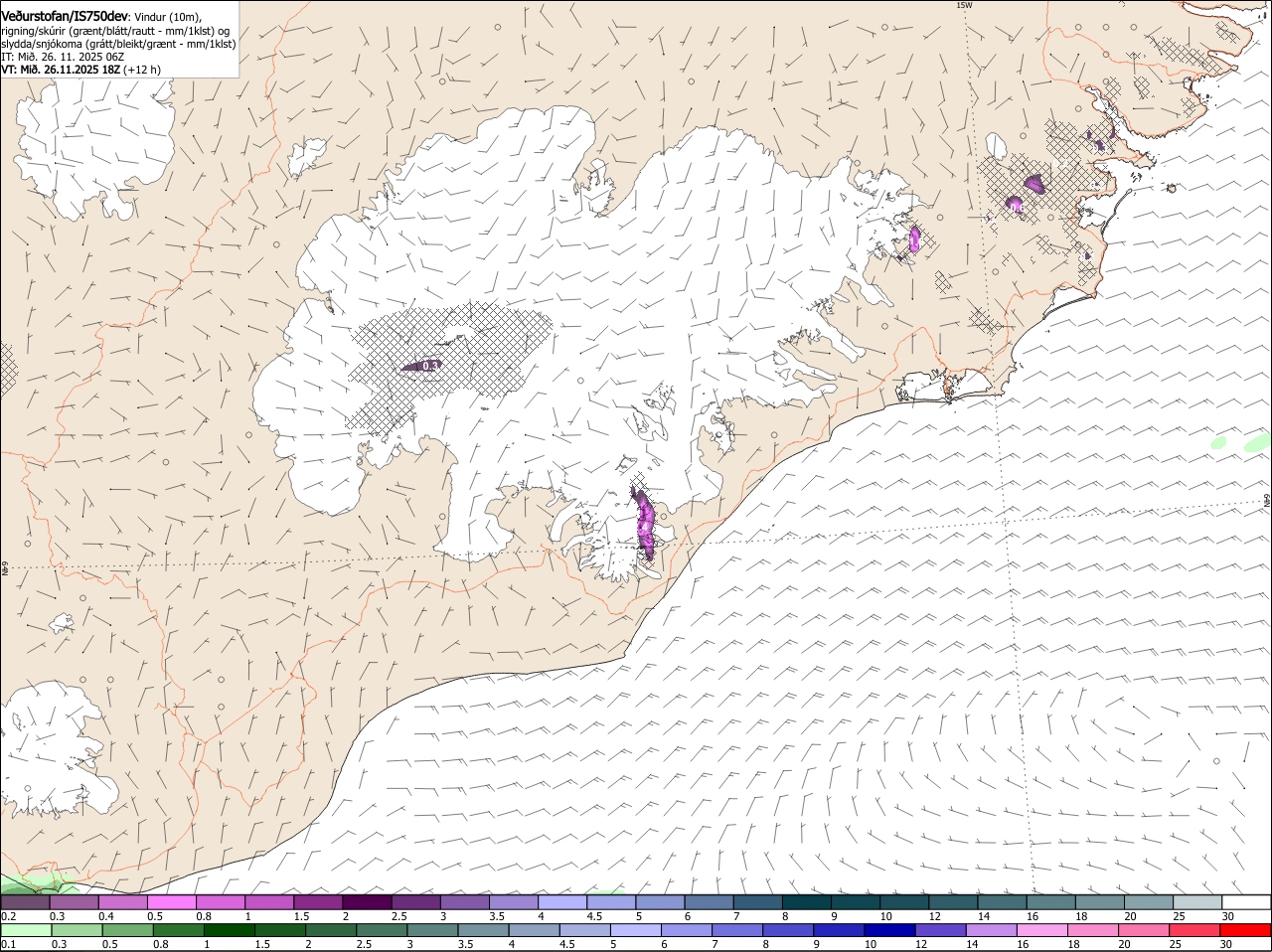The height and width of the screenshot is (952, 1272).
Task: Click the 'IT: Mið. 26. 11. 2025 06Z' line
Action: [x=63, y=57]
